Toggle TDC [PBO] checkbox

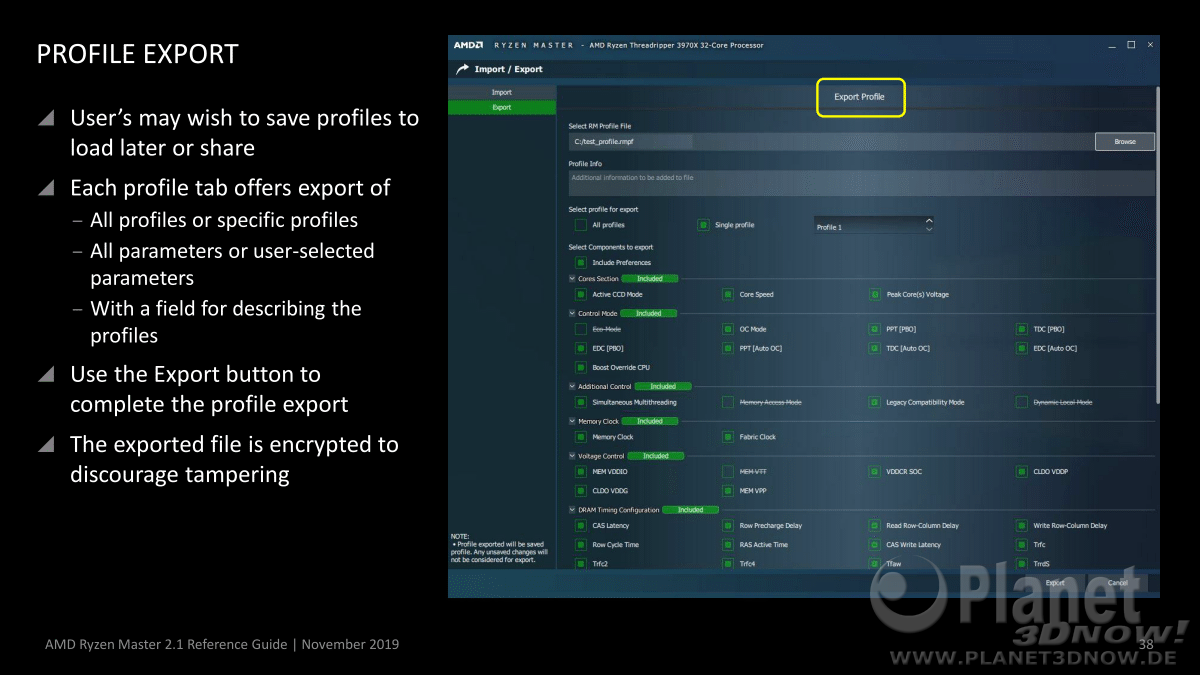[1022, 329]
